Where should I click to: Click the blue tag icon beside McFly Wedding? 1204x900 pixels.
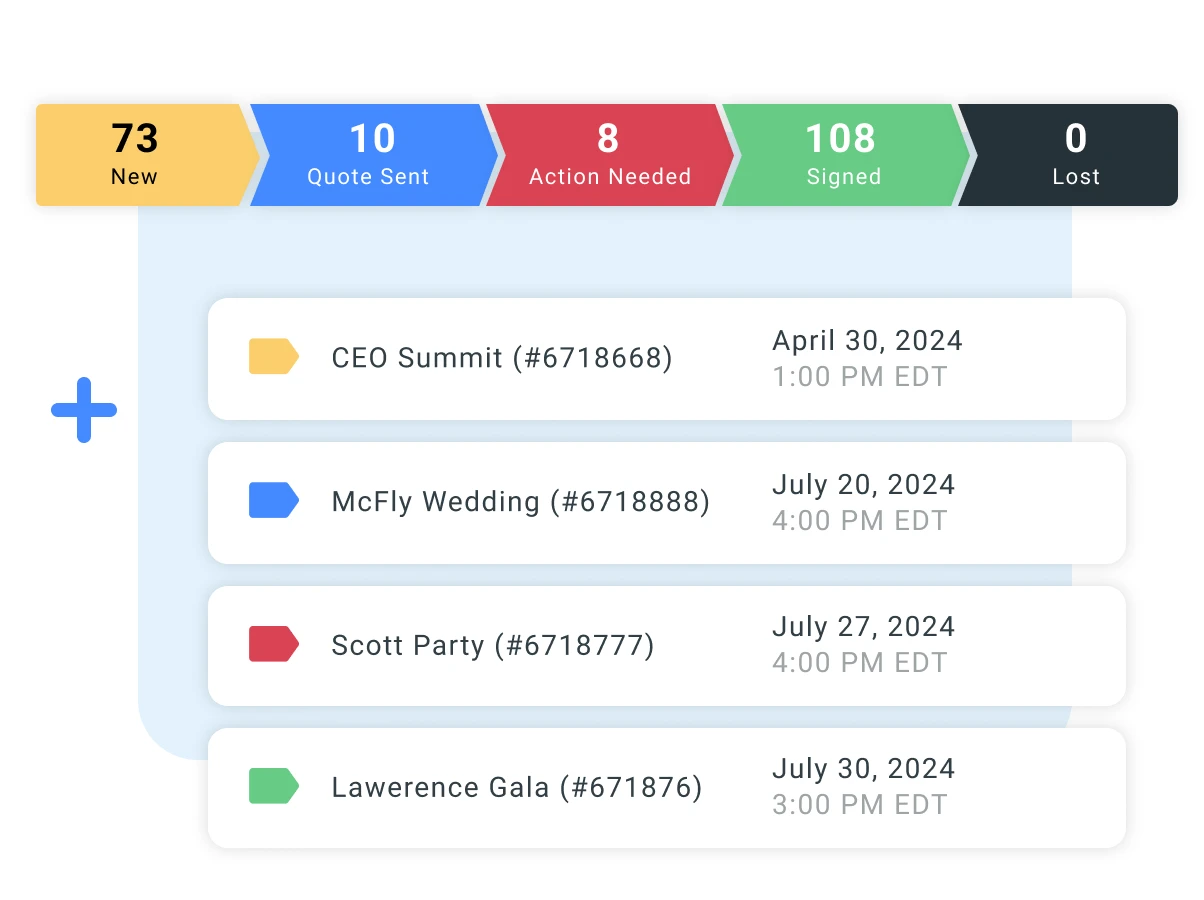coord(274,500)
